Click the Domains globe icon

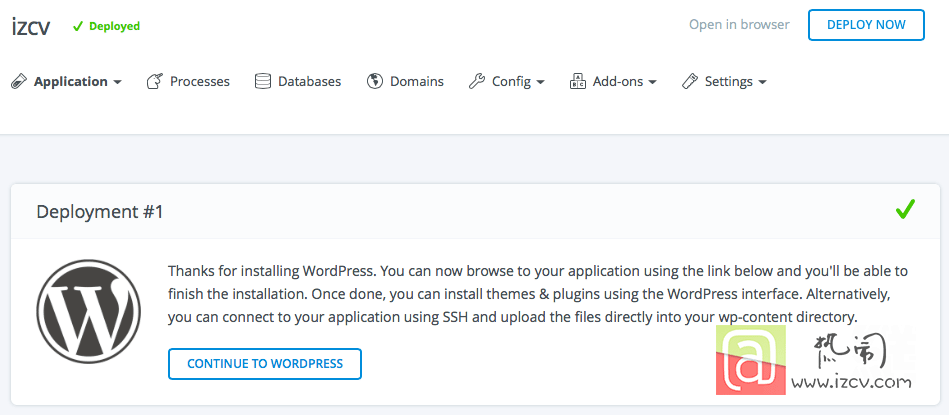[x=375, y=81]
